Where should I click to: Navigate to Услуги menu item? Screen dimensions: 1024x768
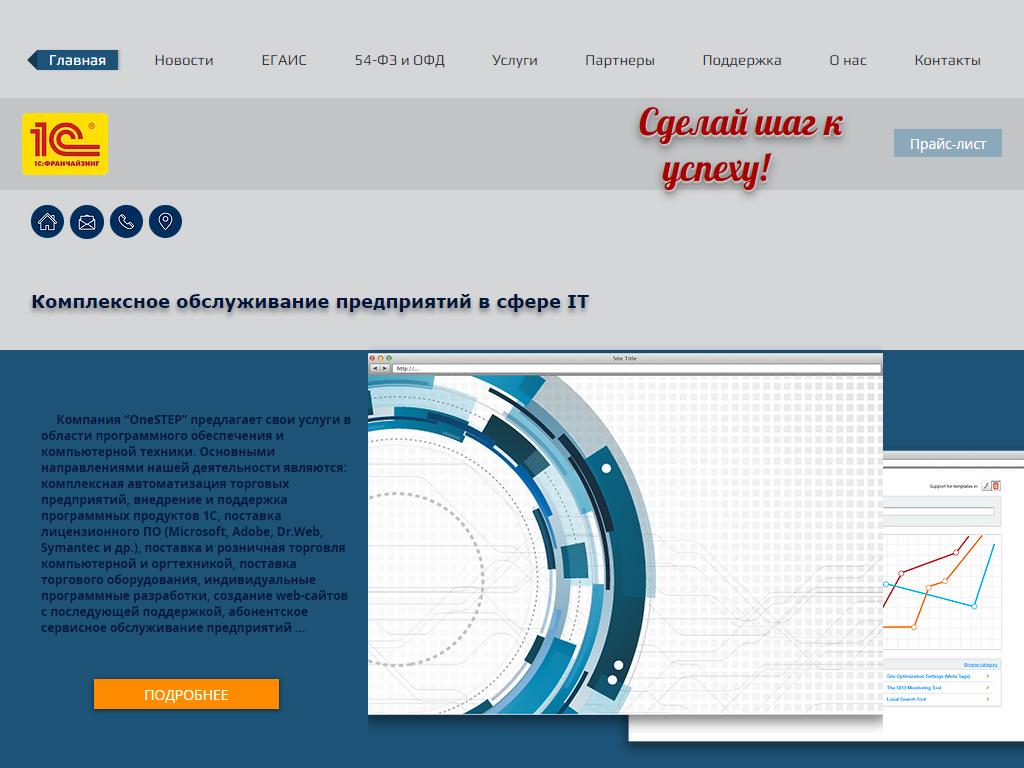tap(515, 60)
